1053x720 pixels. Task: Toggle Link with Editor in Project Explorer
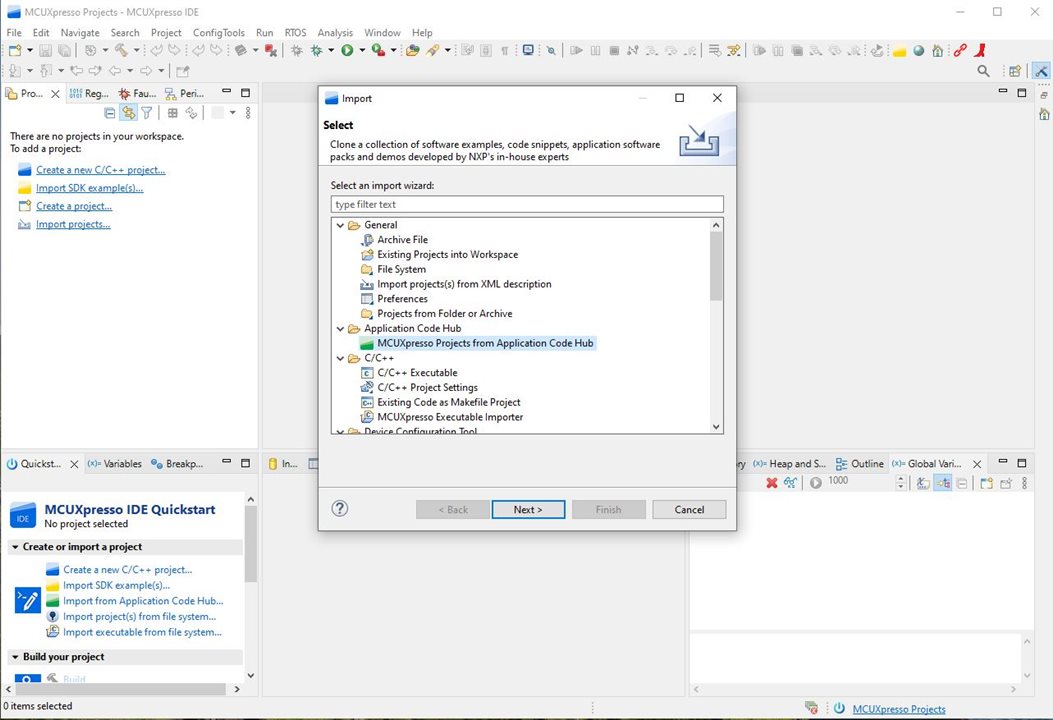coord(128,113)
